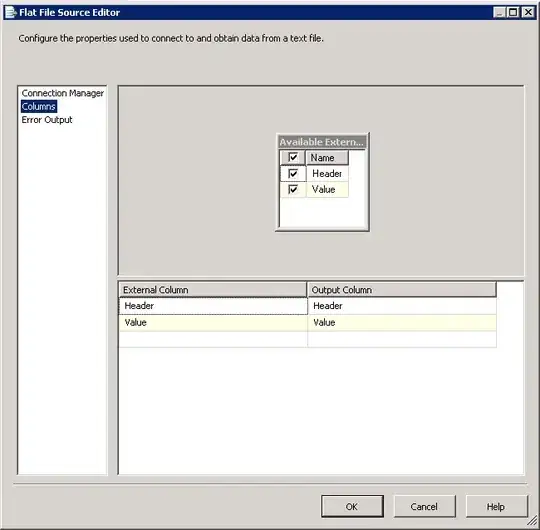Select the Columns page

point(39,106)
